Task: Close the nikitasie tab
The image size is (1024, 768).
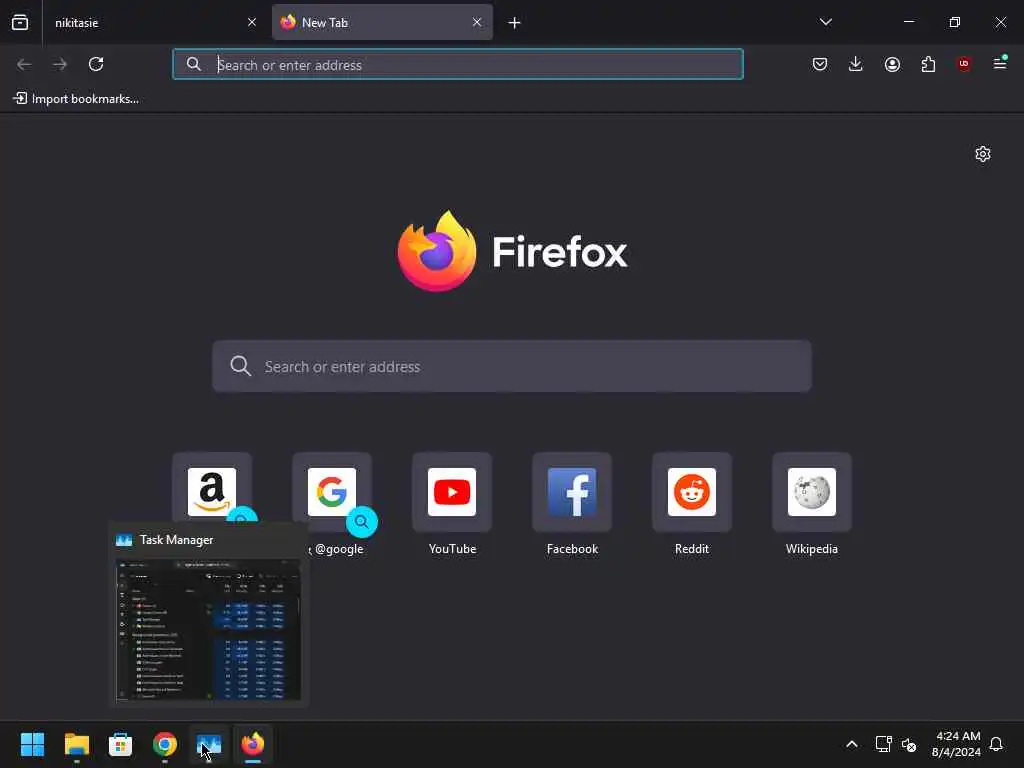Action: 251,22
